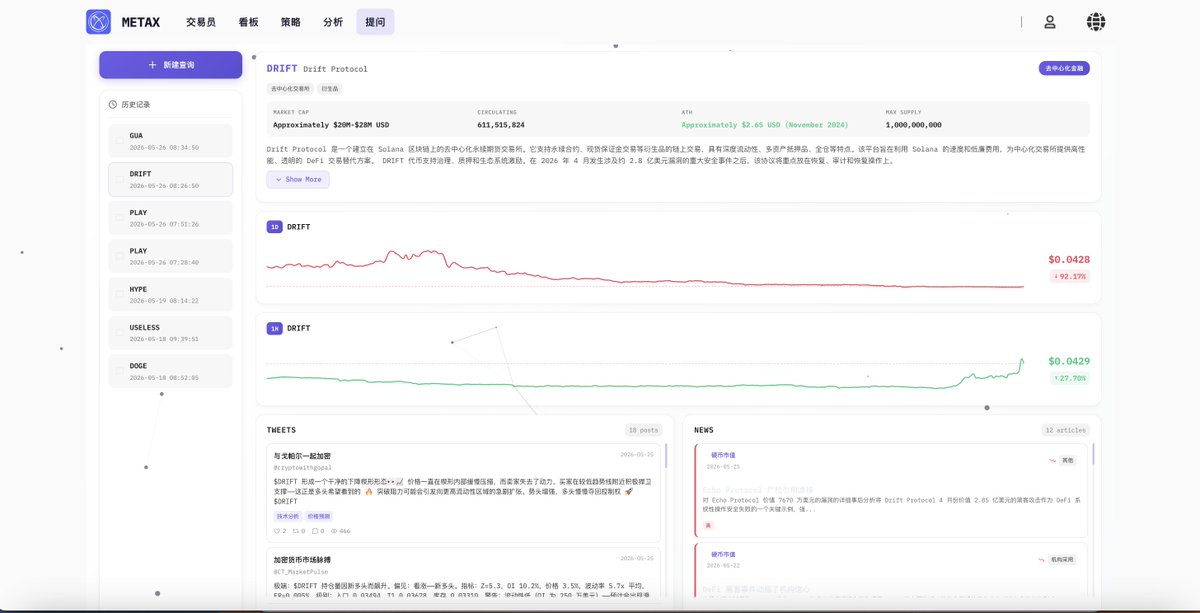
Task: Click the retweet icon on first tweet
Action: tap(296, 531)
